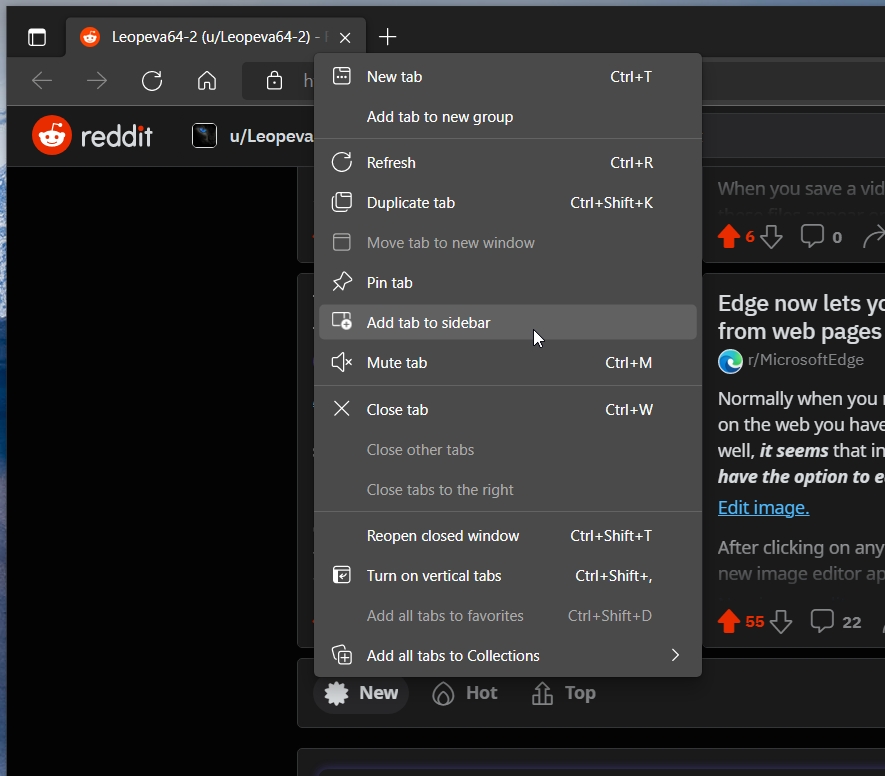
Task: Sort posts by Hot
Action: pos(465,693)
